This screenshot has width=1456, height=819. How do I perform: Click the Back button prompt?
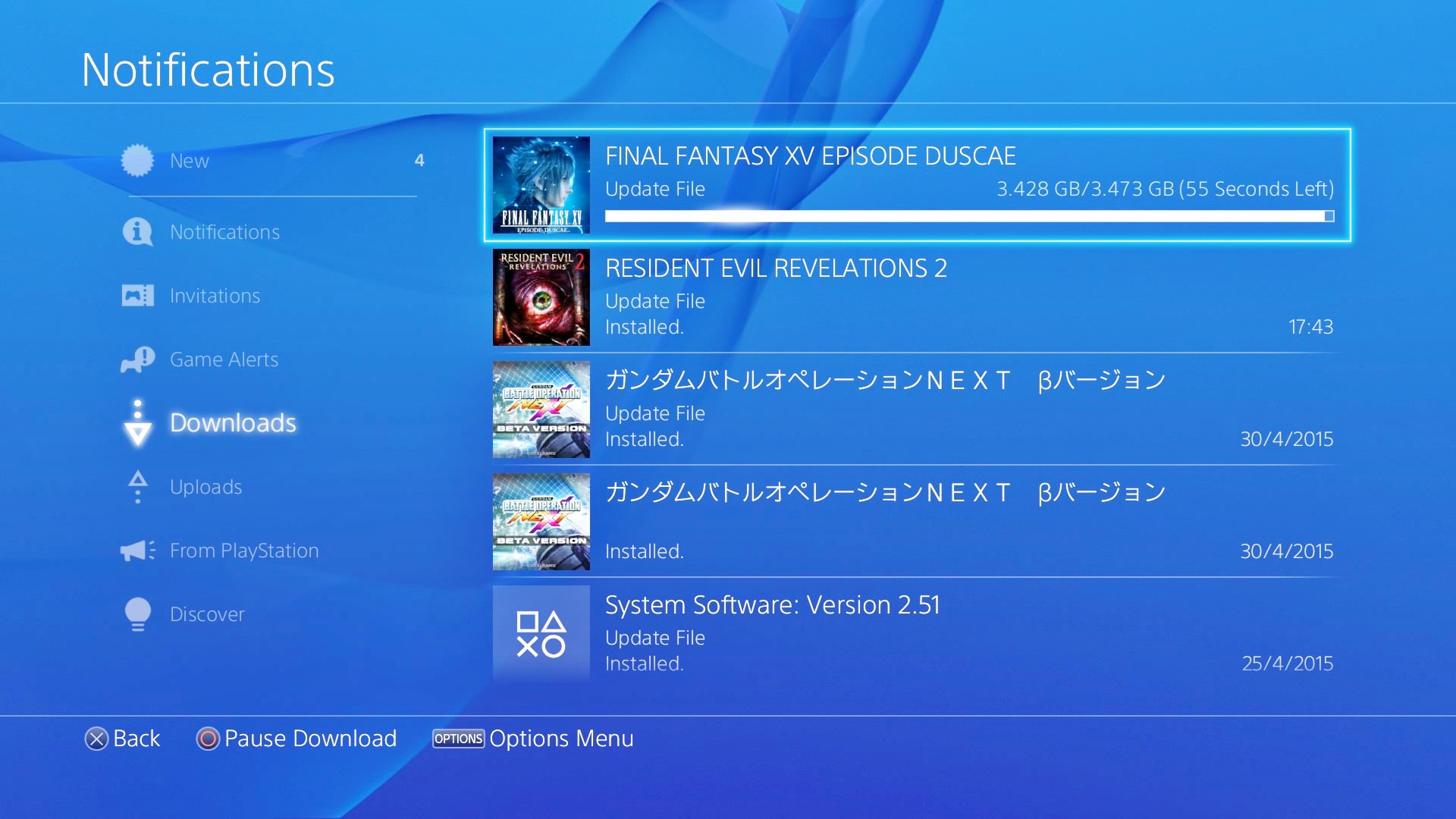122,739
